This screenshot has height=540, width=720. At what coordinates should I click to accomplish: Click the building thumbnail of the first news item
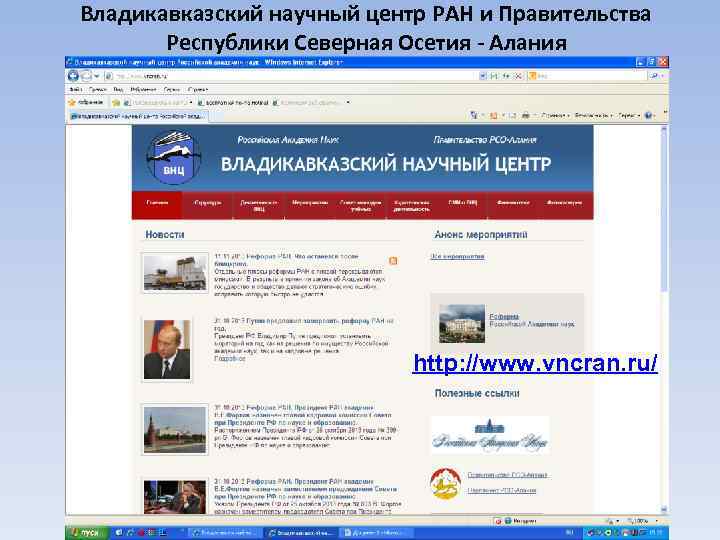pos(175,273)
